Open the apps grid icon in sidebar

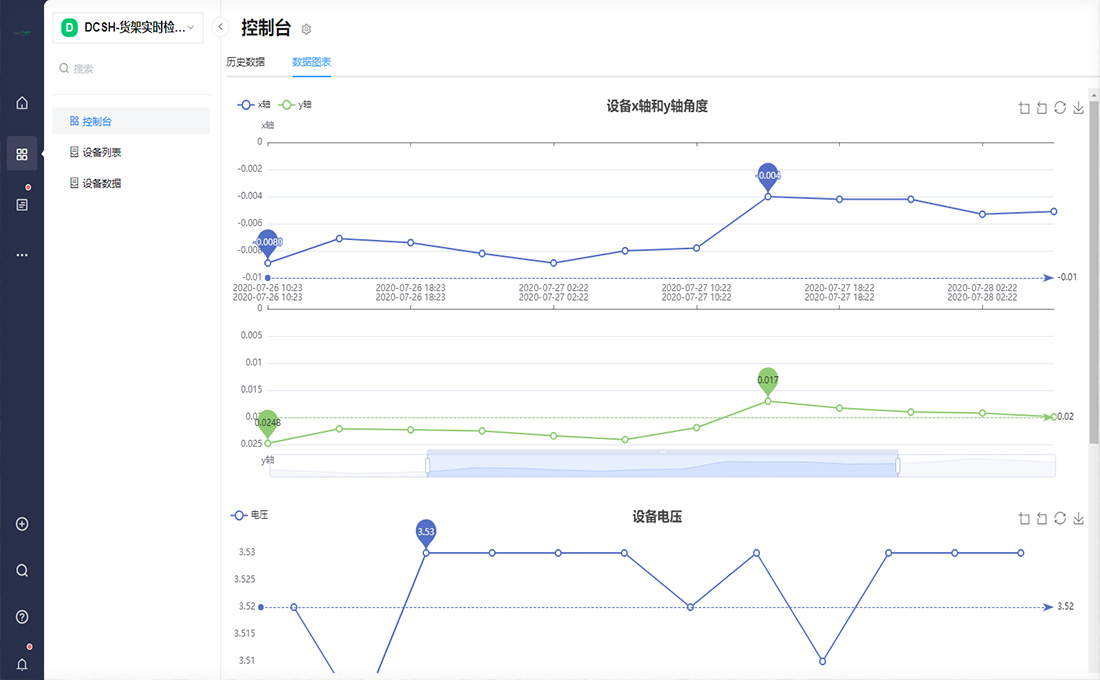(x=22, y=154)
